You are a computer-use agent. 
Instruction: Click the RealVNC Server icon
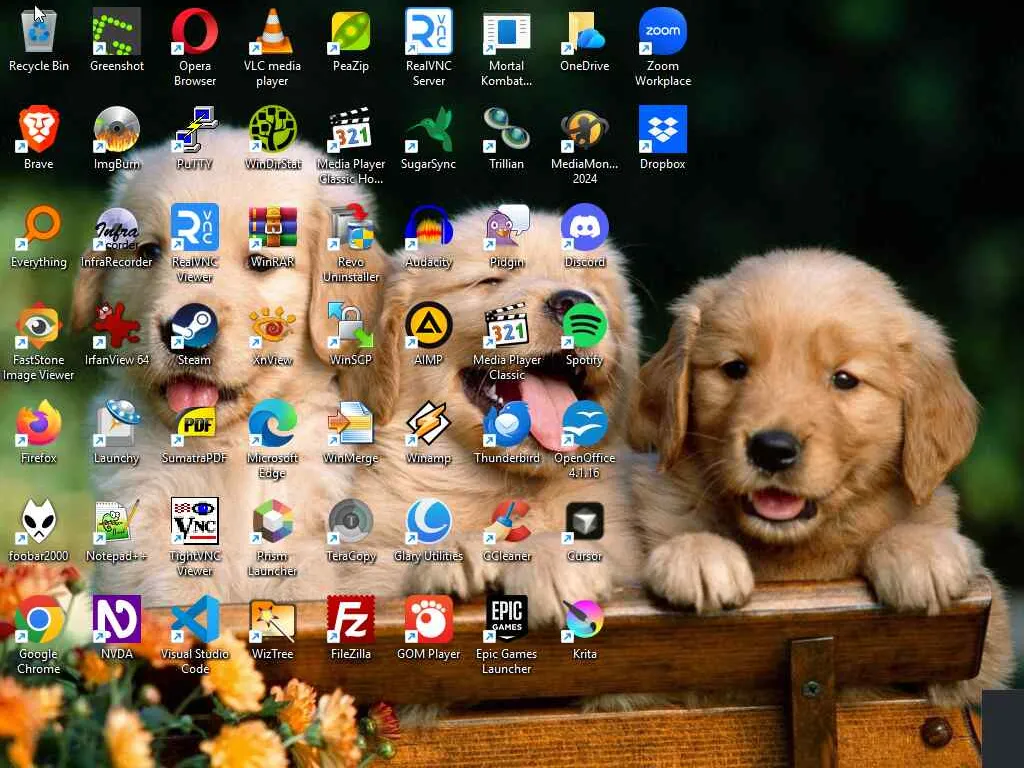click(428, 31)
